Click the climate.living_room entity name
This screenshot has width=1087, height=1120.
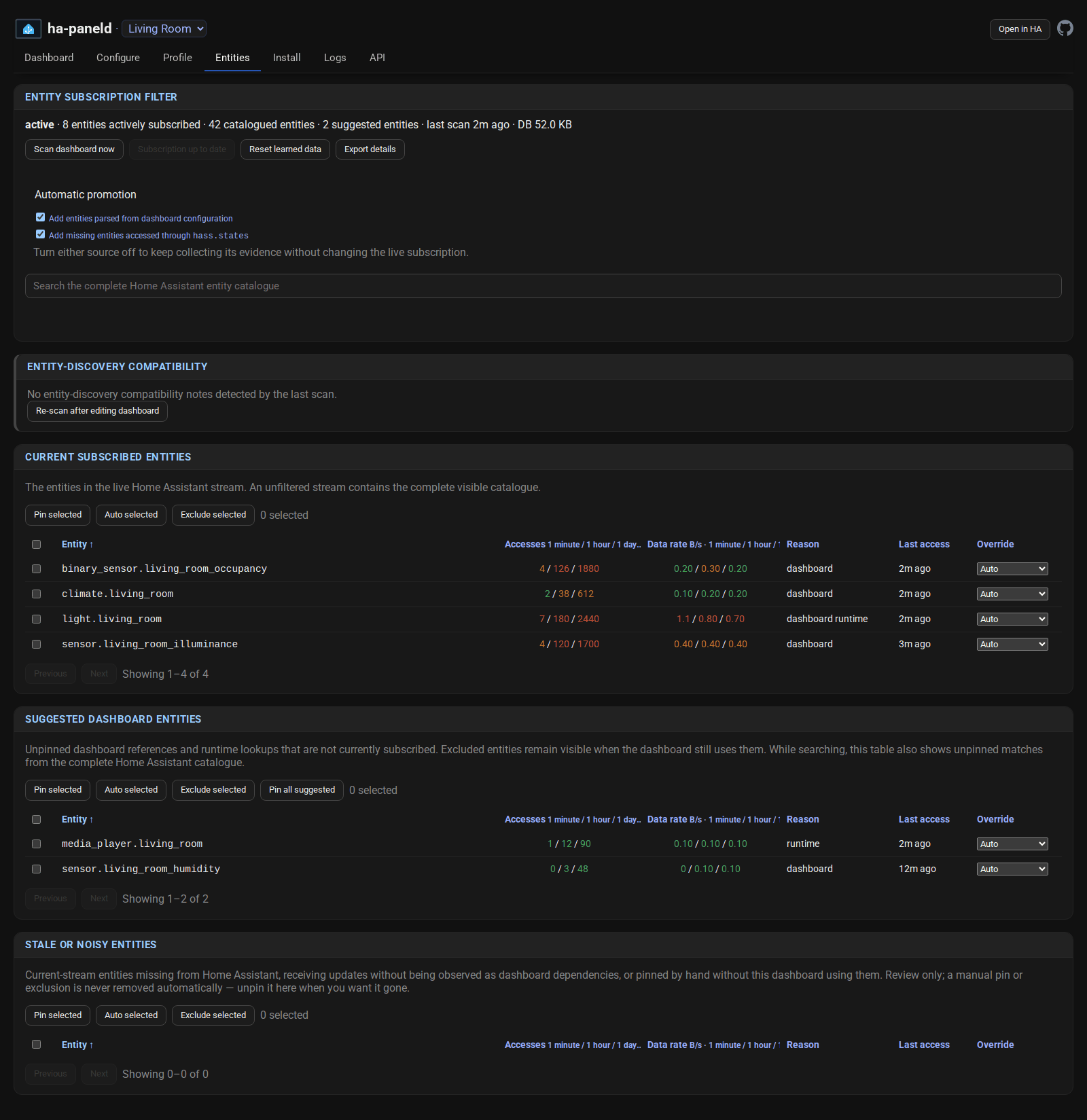[118, 594]
